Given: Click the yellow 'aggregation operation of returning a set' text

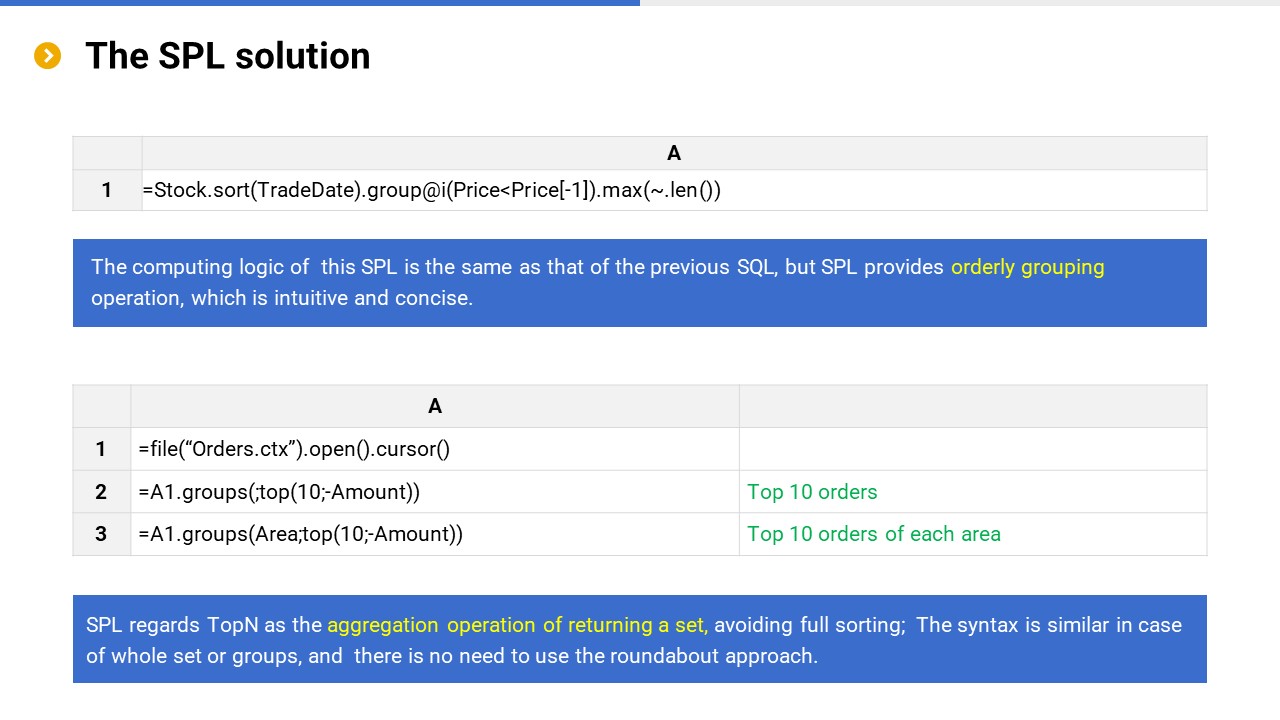Looking at the screenshot, I should pos(517,625).
